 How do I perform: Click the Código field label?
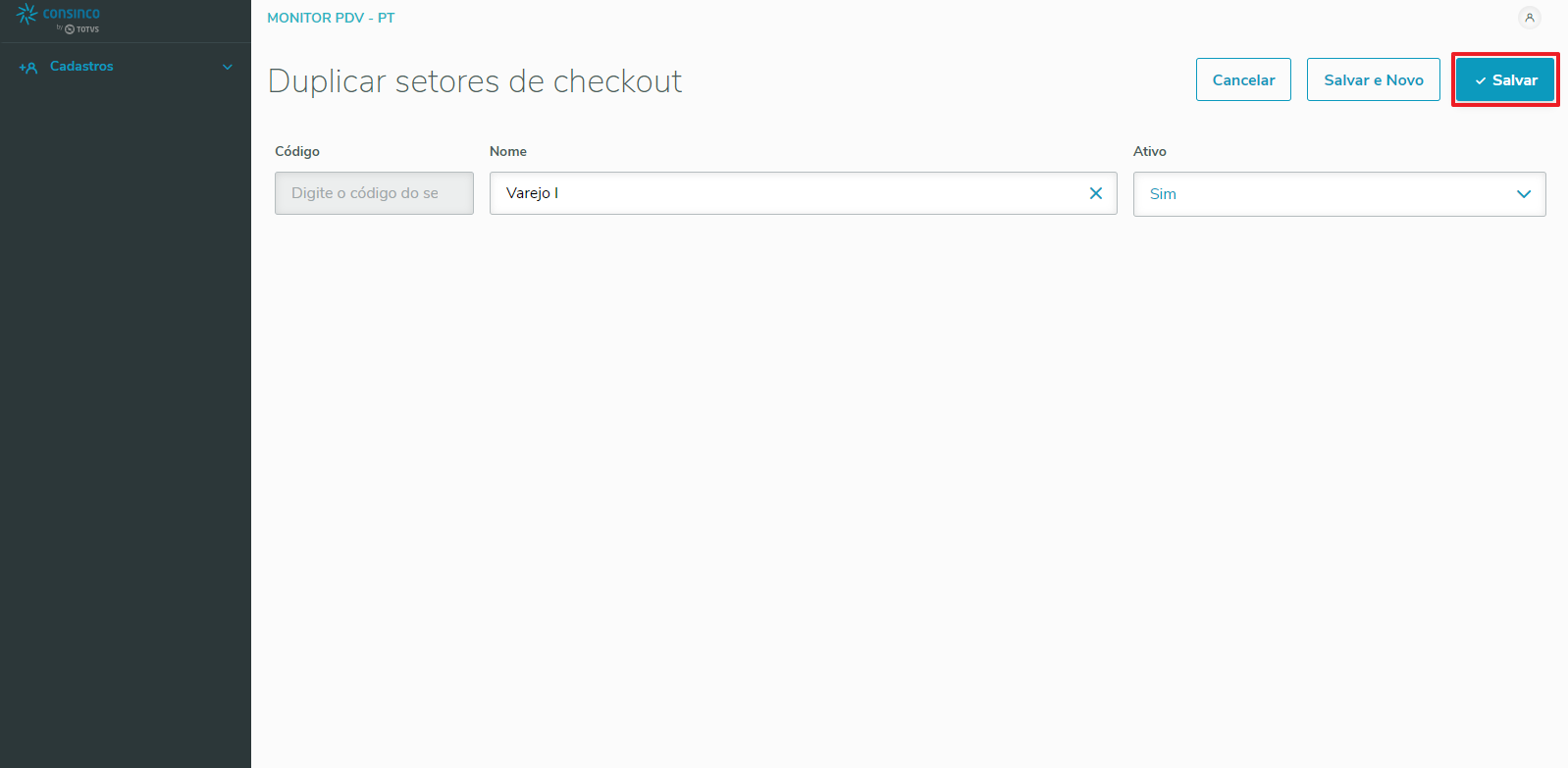(x=297, y=151)
